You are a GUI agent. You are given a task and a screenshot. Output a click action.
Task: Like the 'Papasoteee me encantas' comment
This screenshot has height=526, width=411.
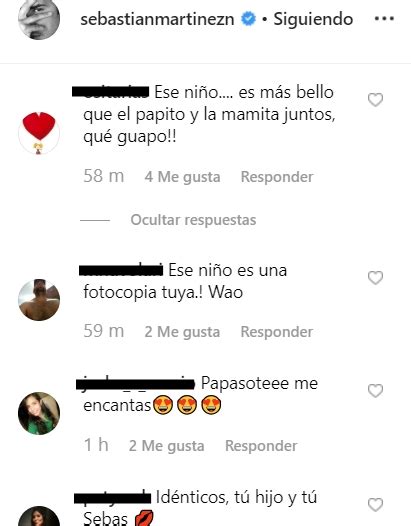click(375, 390)
